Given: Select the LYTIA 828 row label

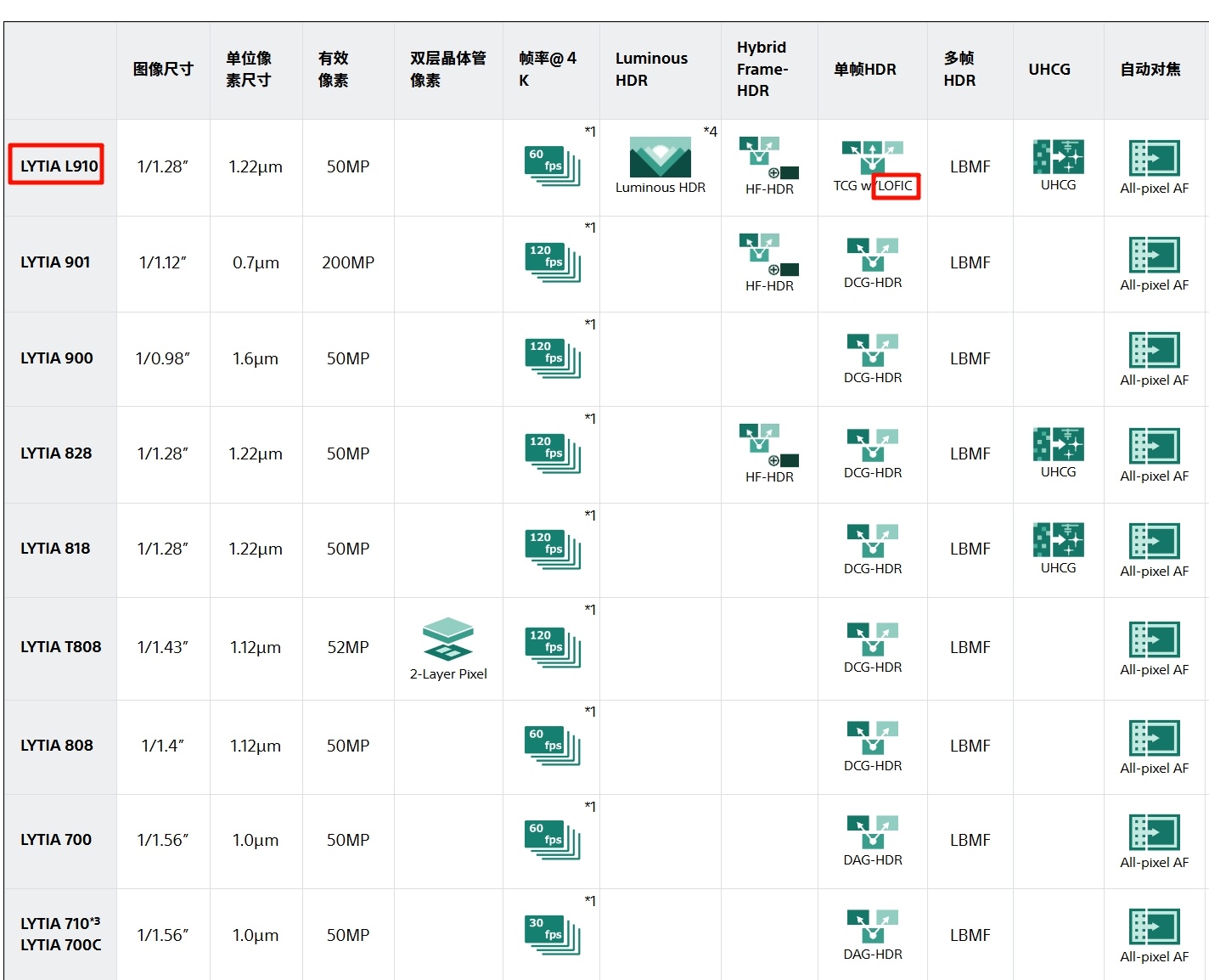Looking at the screenshot, I should 56,453.
